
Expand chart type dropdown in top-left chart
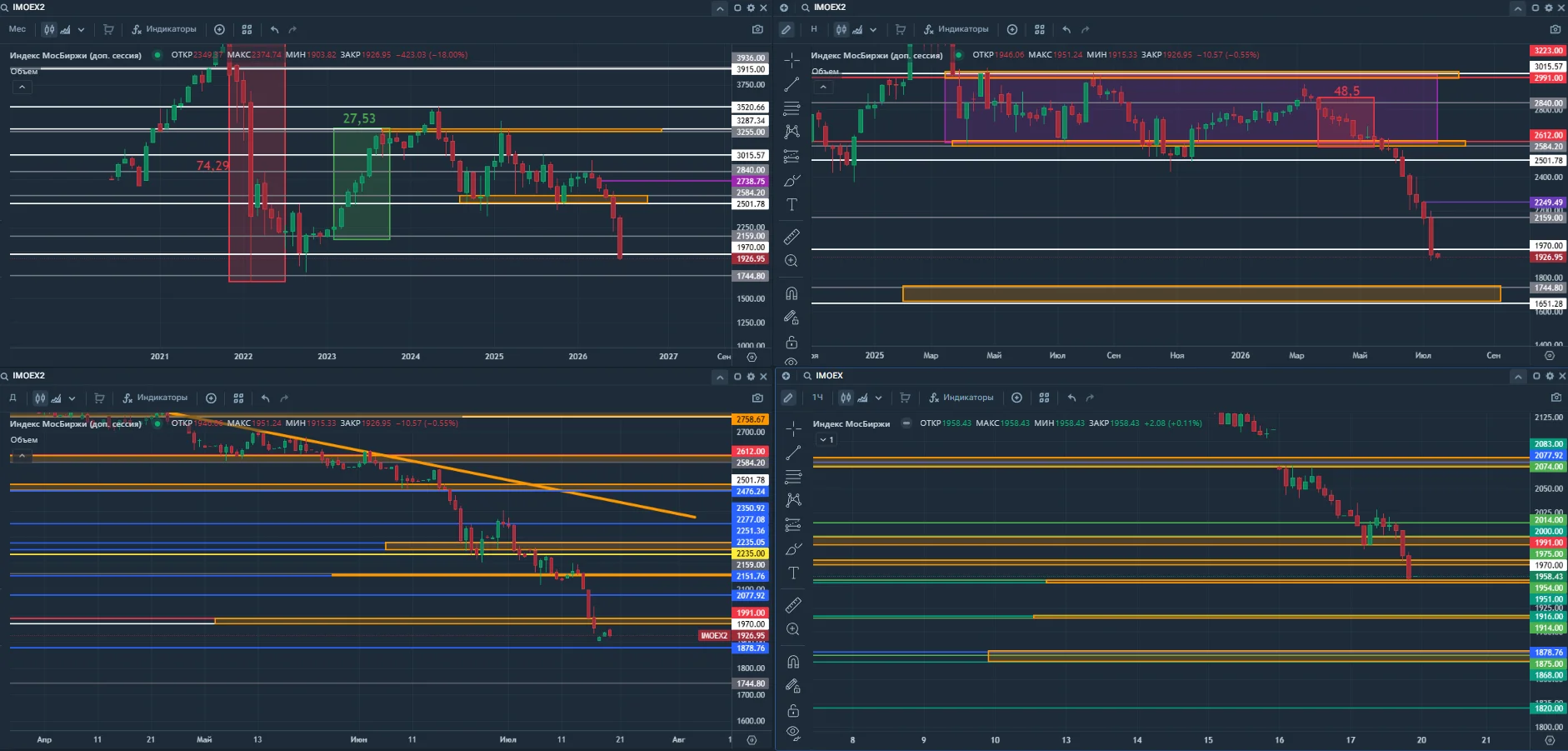click(81, 29)
